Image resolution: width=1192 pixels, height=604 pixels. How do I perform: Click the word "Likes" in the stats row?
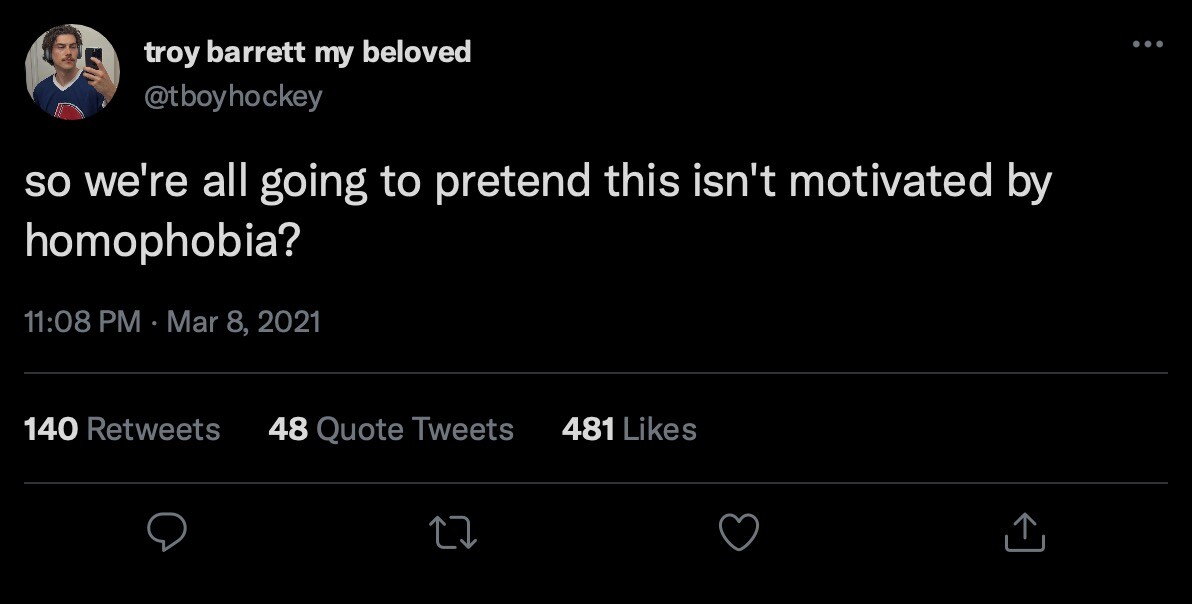pos(659,429)
